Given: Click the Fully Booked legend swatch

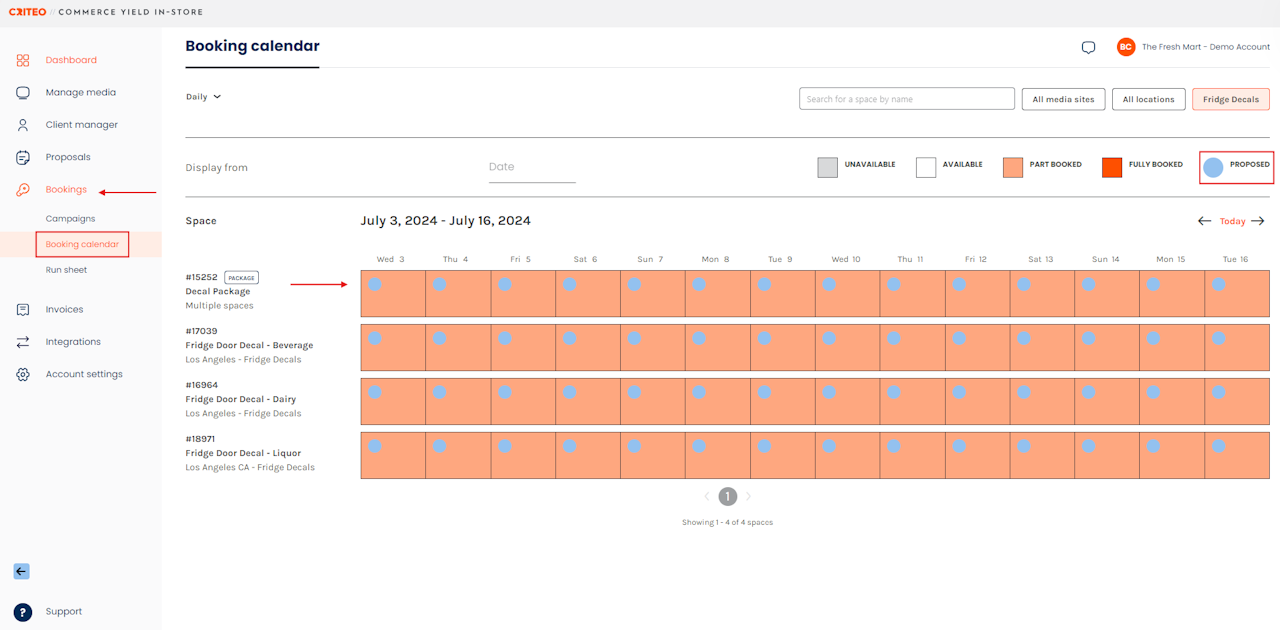Looking at the screenshot, I should (x=1112, y=168).
